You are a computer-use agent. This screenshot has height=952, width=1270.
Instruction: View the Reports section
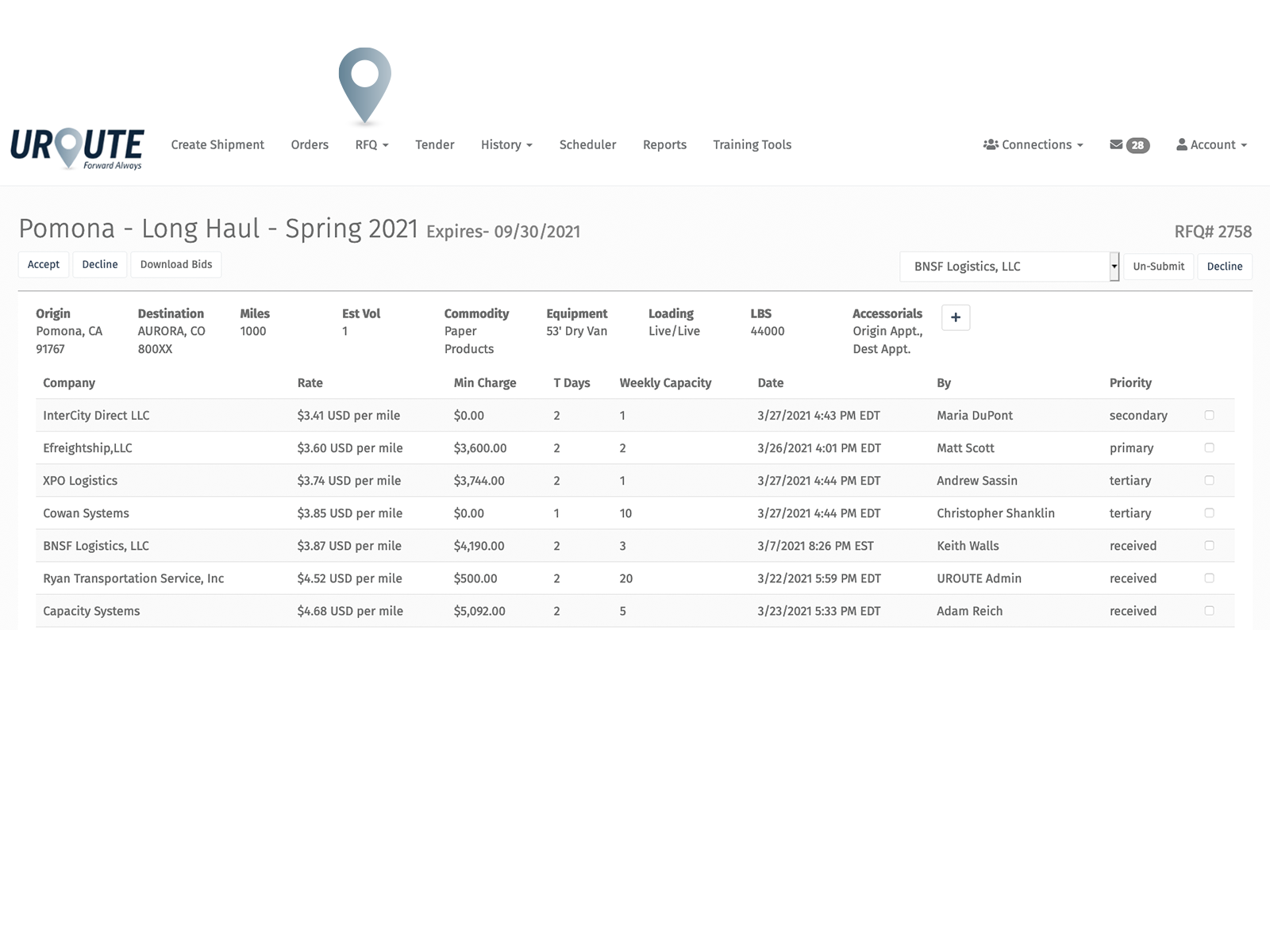click(x=664, y=144)
